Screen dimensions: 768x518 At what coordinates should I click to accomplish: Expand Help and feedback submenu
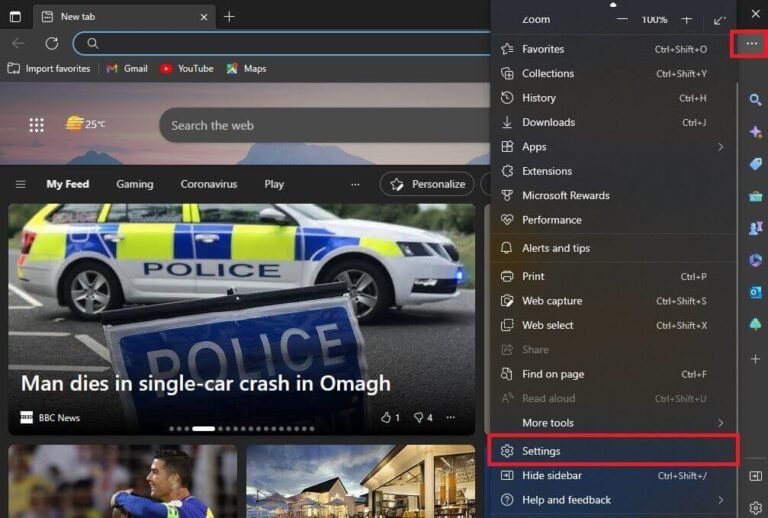(x=720, y=500)
